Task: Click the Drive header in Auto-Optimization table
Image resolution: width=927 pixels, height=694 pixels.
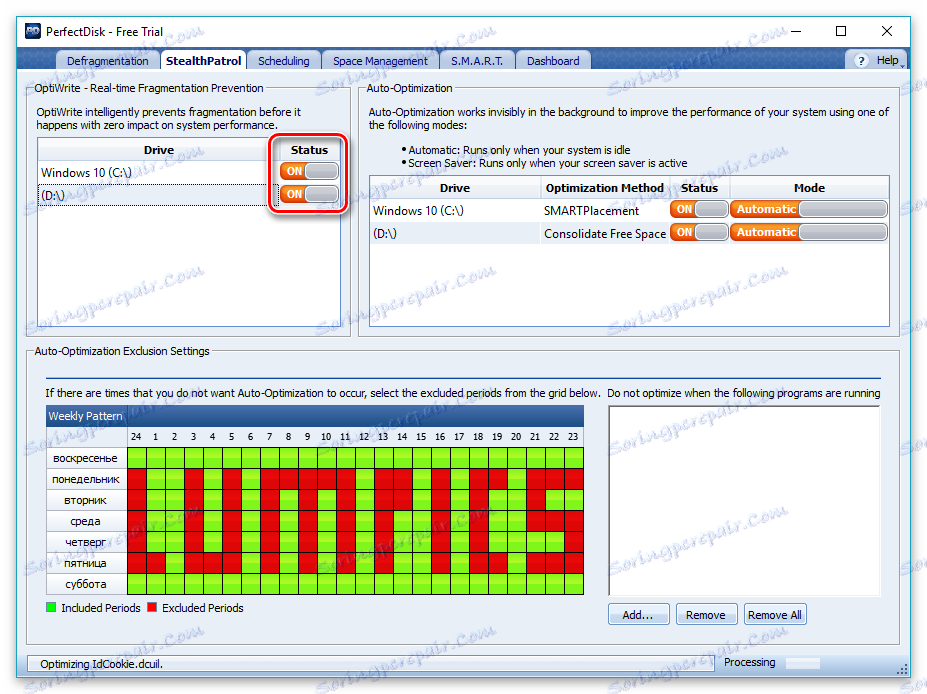Action: 455,188
